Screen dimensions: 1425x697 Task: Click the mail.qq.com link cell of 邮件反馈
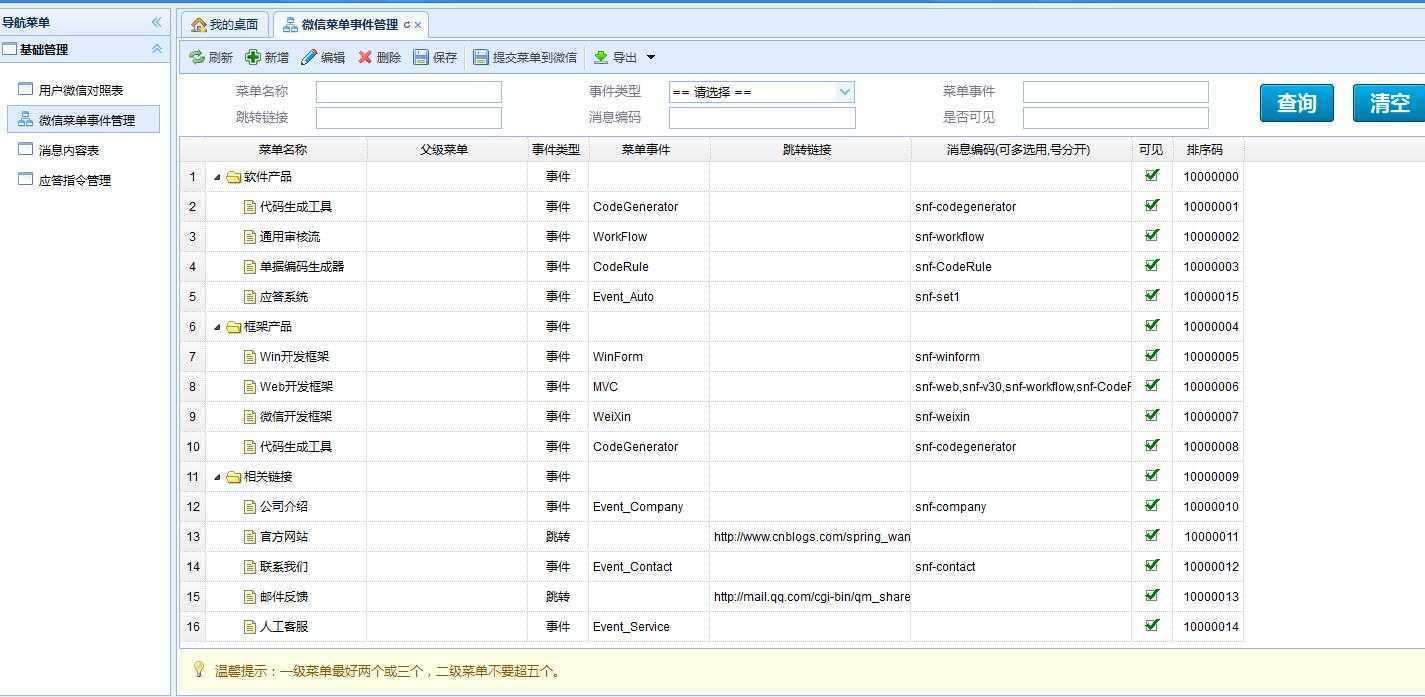[811, 597]
